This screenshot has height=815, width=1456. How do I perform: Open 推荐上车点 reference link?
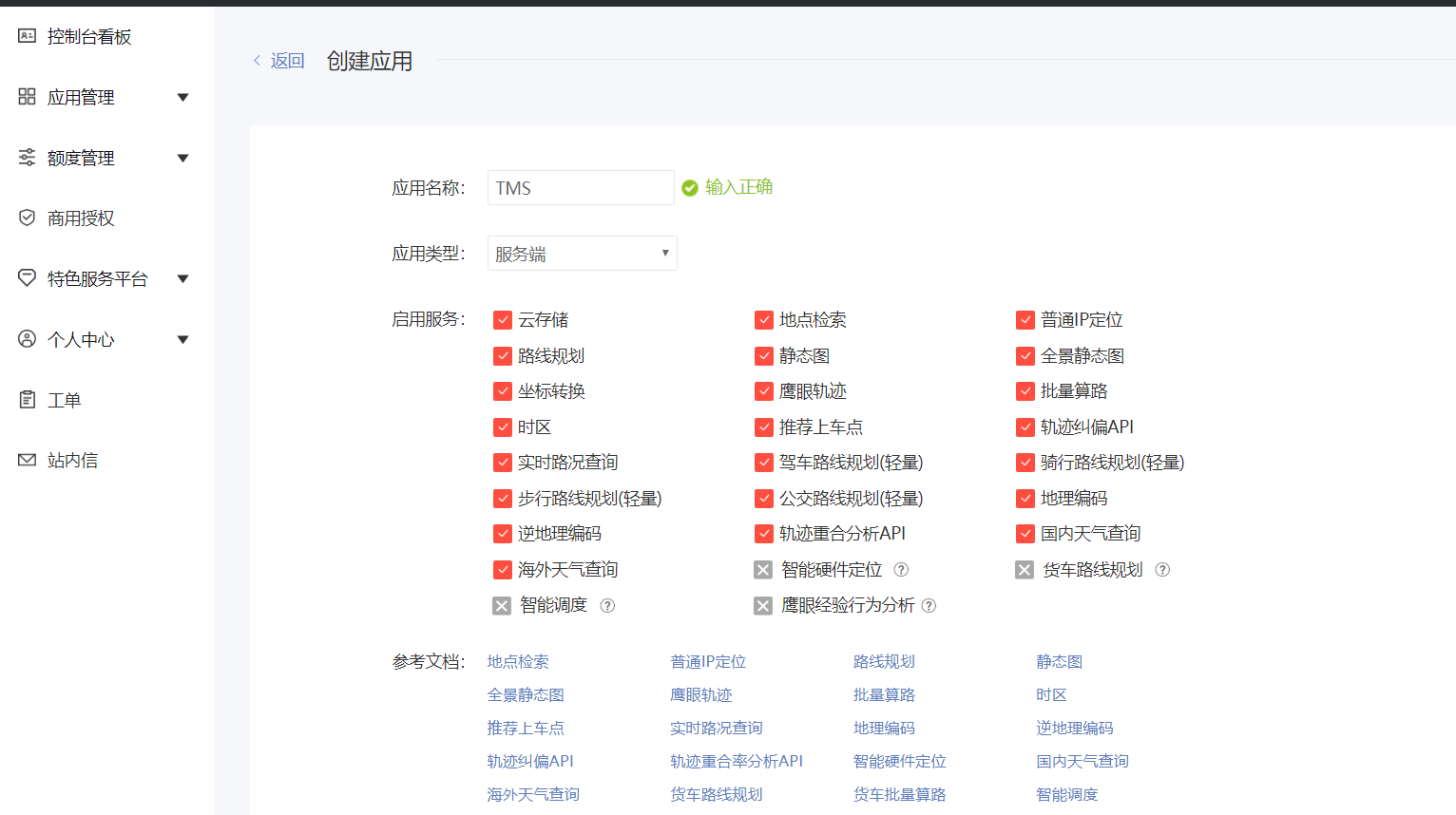[526, 728]
